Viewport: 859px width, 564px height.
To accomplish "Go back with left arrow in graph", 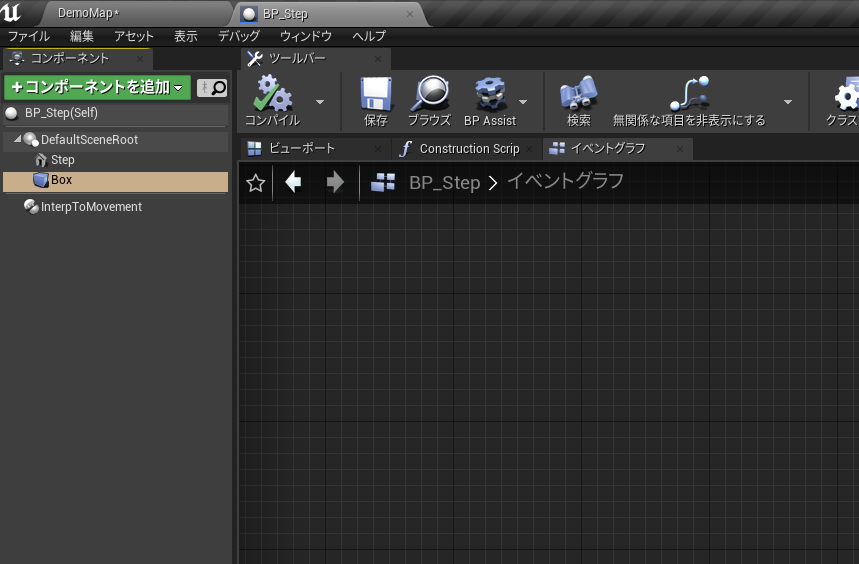I will click(294, 182).
